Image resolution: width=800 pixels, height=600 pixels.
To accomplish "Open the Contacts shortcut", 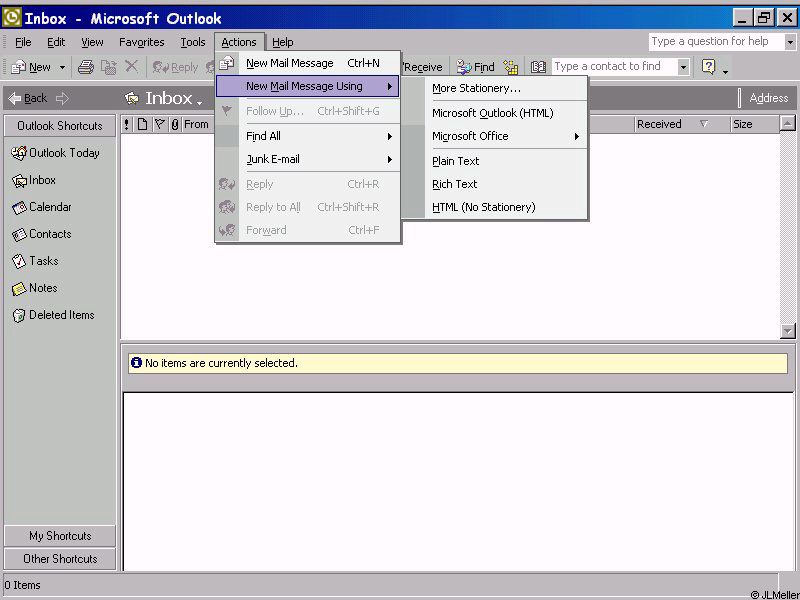I will 41,234.
